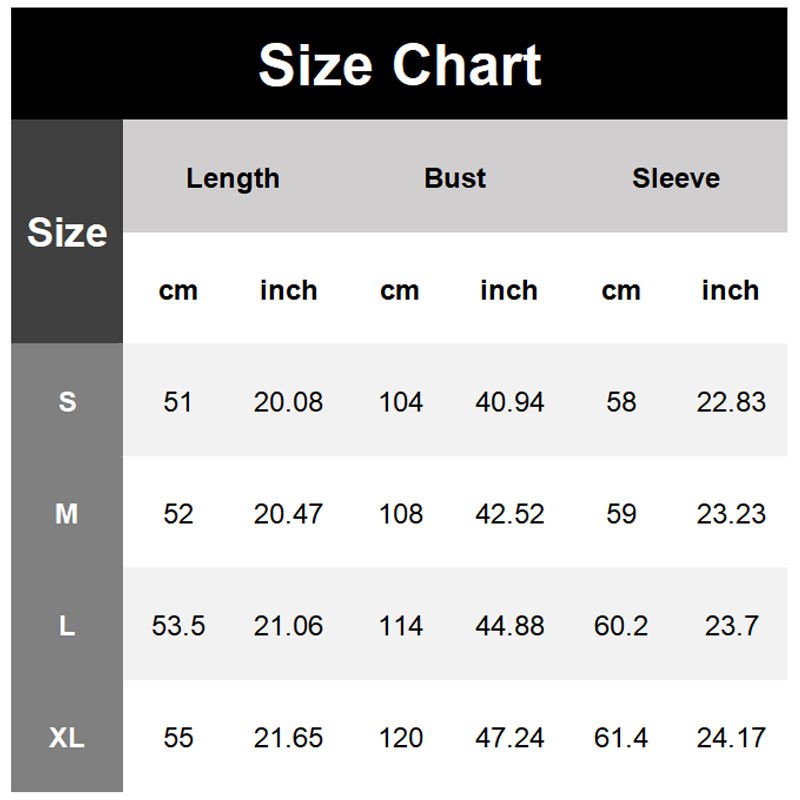Screen dimensions: 800x800
Task: Click the cm subheader under Bust
Action: pyautogui.click(x=400, y=290)
